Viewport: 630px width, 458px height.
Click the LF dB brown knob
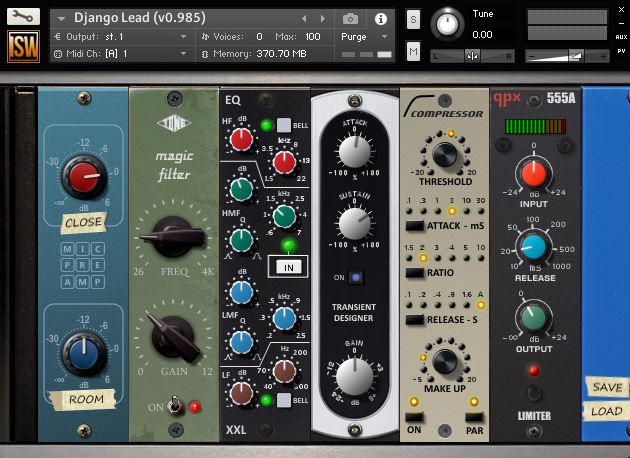click(241, 393)
